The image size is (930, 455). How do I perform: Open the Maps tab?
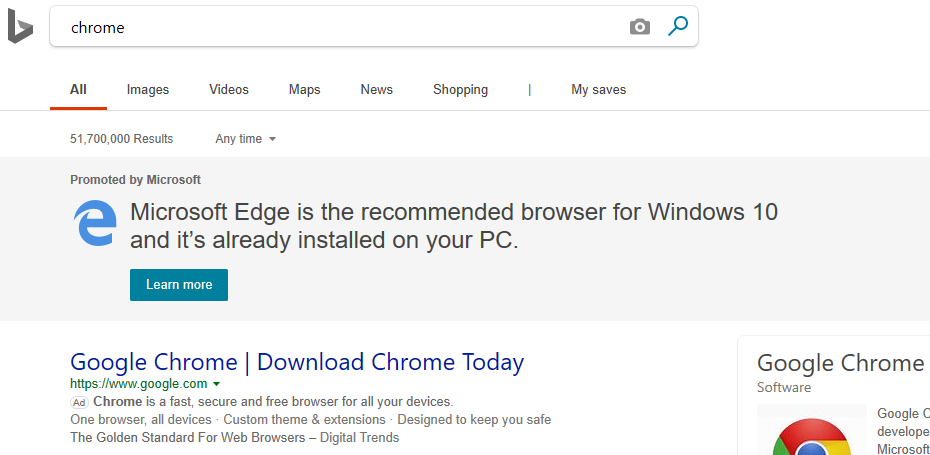point(304,90)
